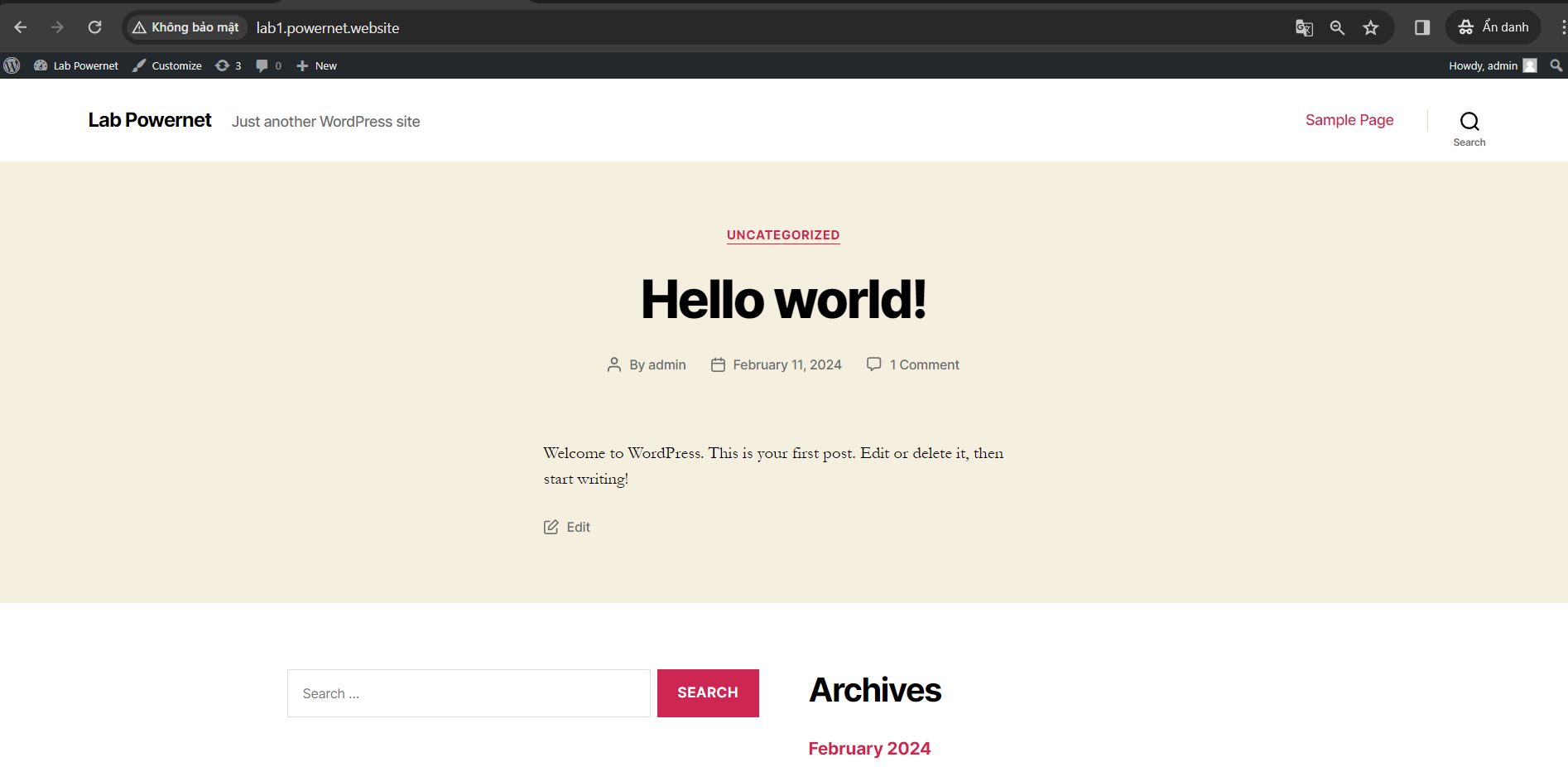Open the Google Translate icon in address bar
The height and width of the screenshot is (767, 1568).
pyautogui.click(x=1304, y=27)
